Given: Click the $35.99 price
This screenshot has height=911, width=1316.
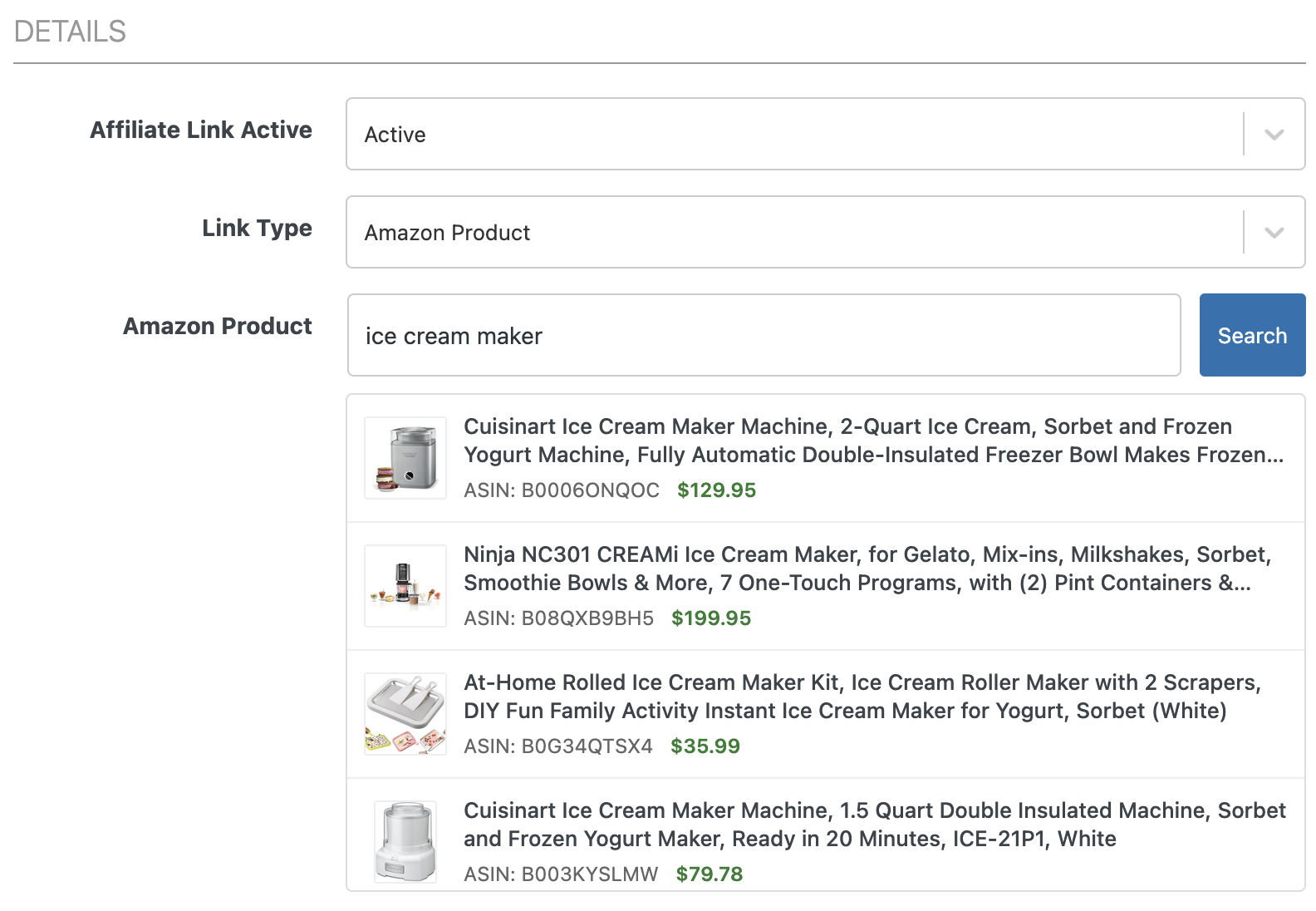Looking at the screenshot, I should point(705,746).
